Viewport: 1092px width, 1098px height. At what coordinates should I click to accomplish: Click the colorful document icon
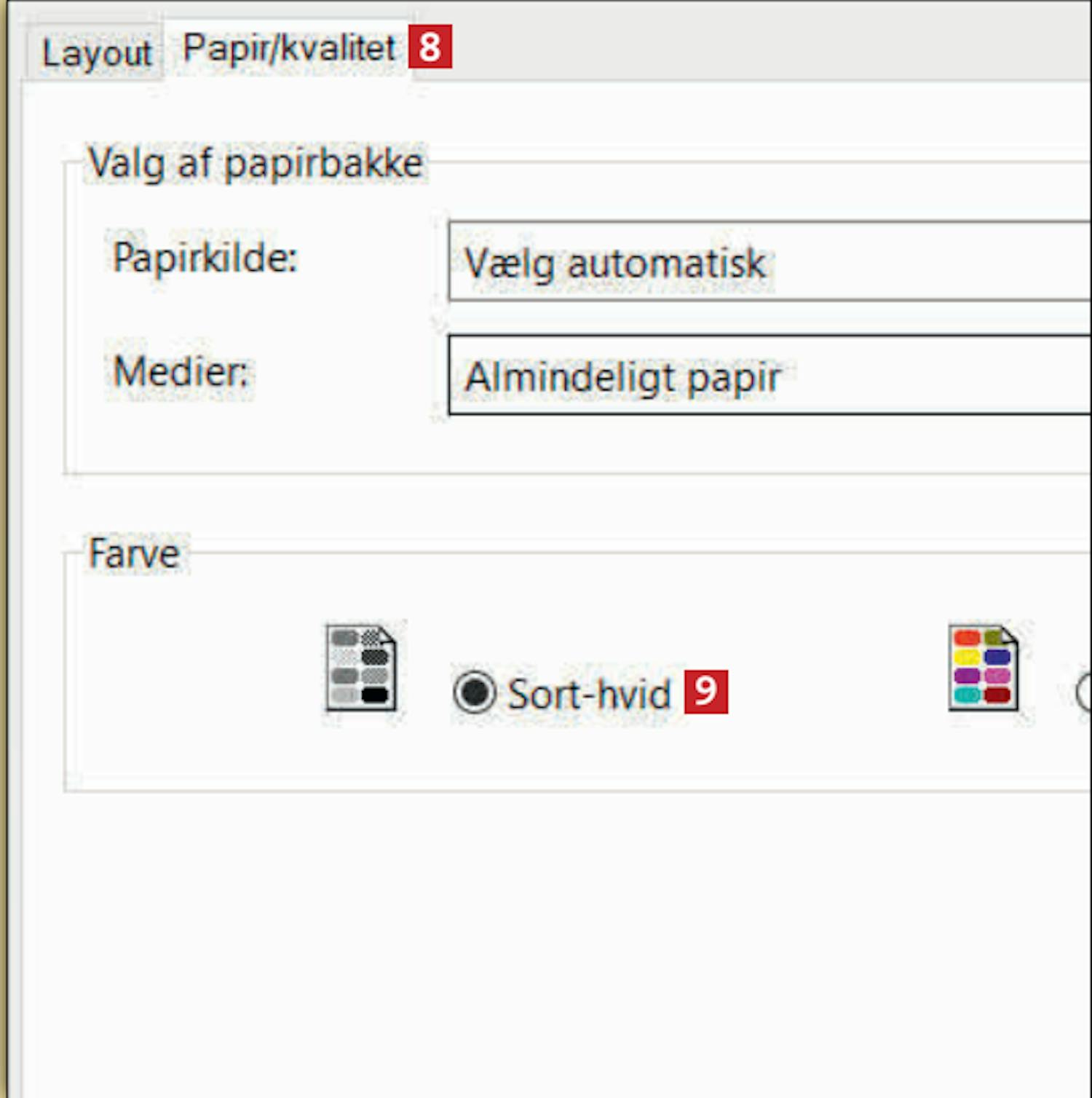(x=983, y=668)
